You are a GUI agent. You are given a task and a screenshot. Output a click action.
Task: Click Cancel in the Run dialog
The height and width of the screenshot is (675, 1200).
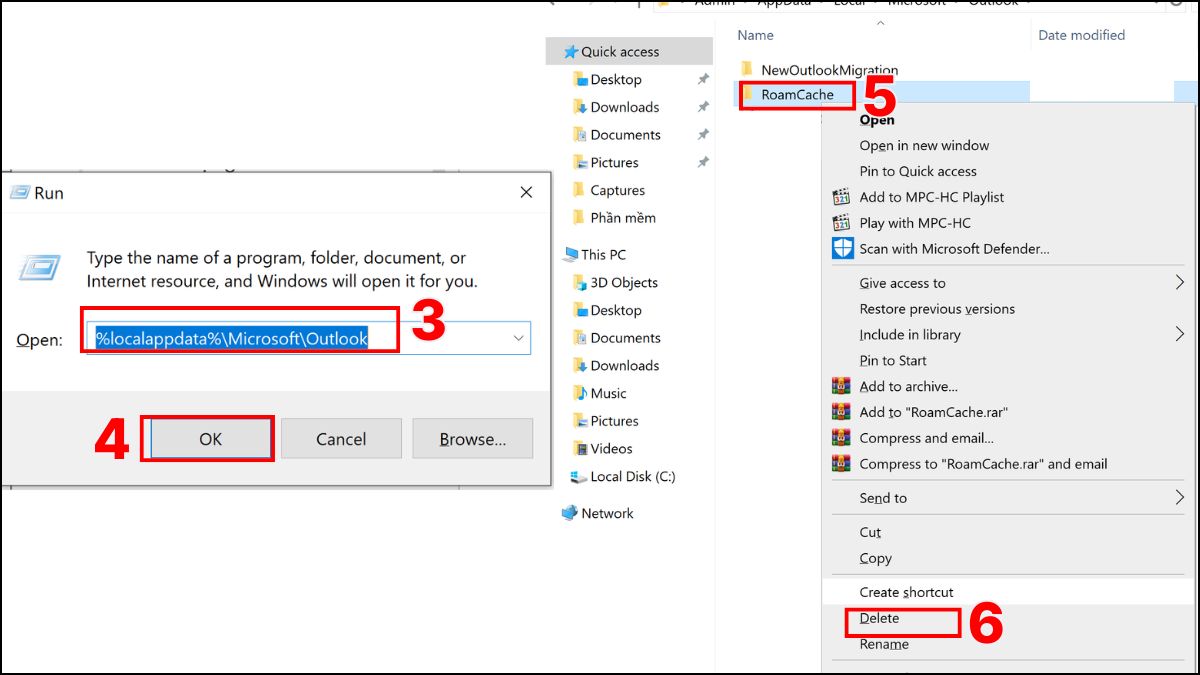341,439
